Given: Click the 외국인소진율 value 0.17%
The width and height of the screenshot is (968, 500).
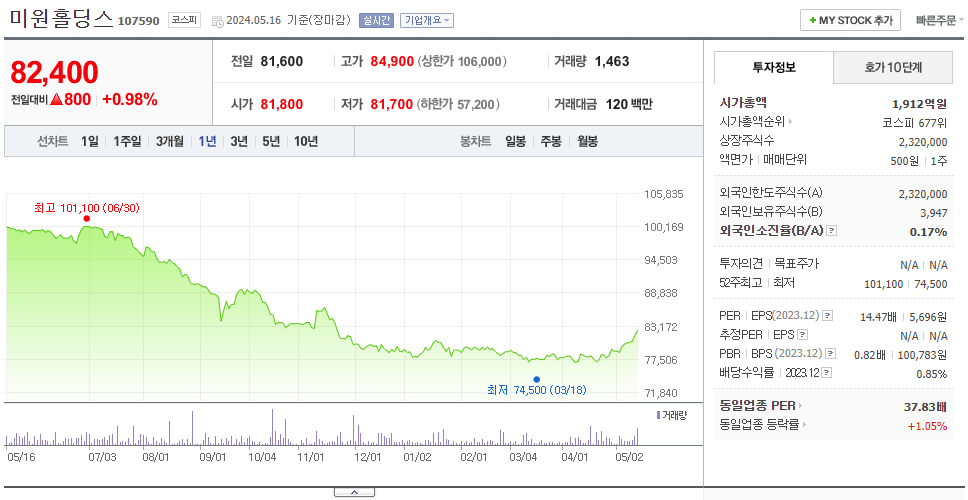Looking at the screenshot, I should 928,232.
